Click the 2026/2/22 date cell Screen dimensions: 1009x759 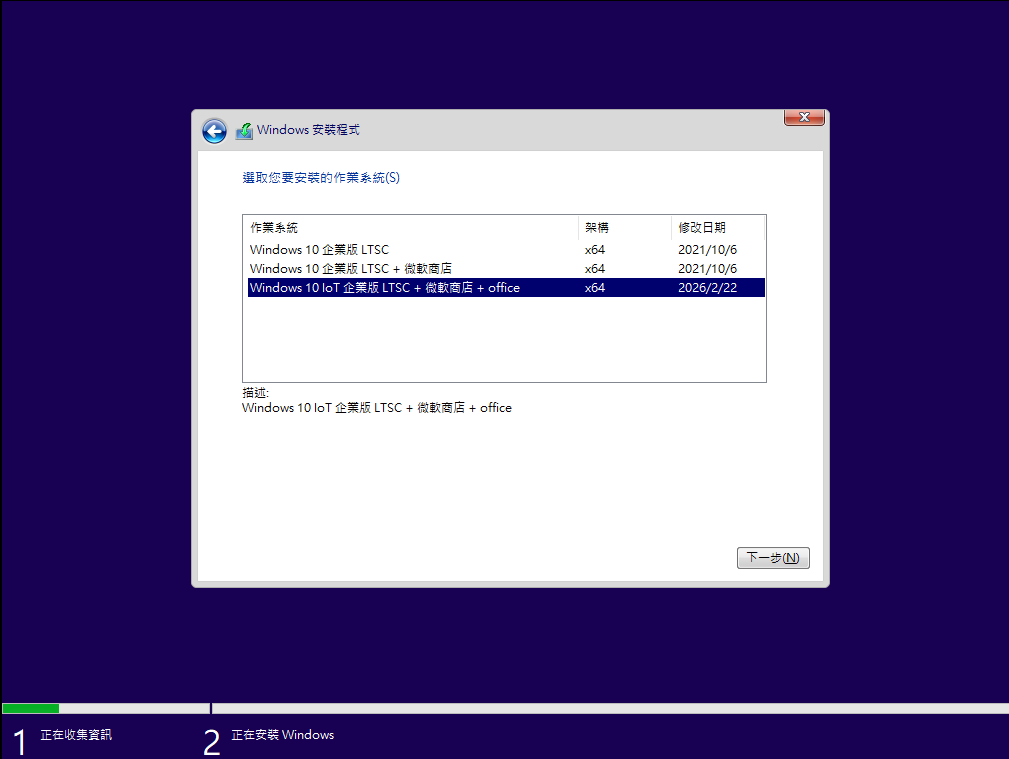(x=707, y=288)
